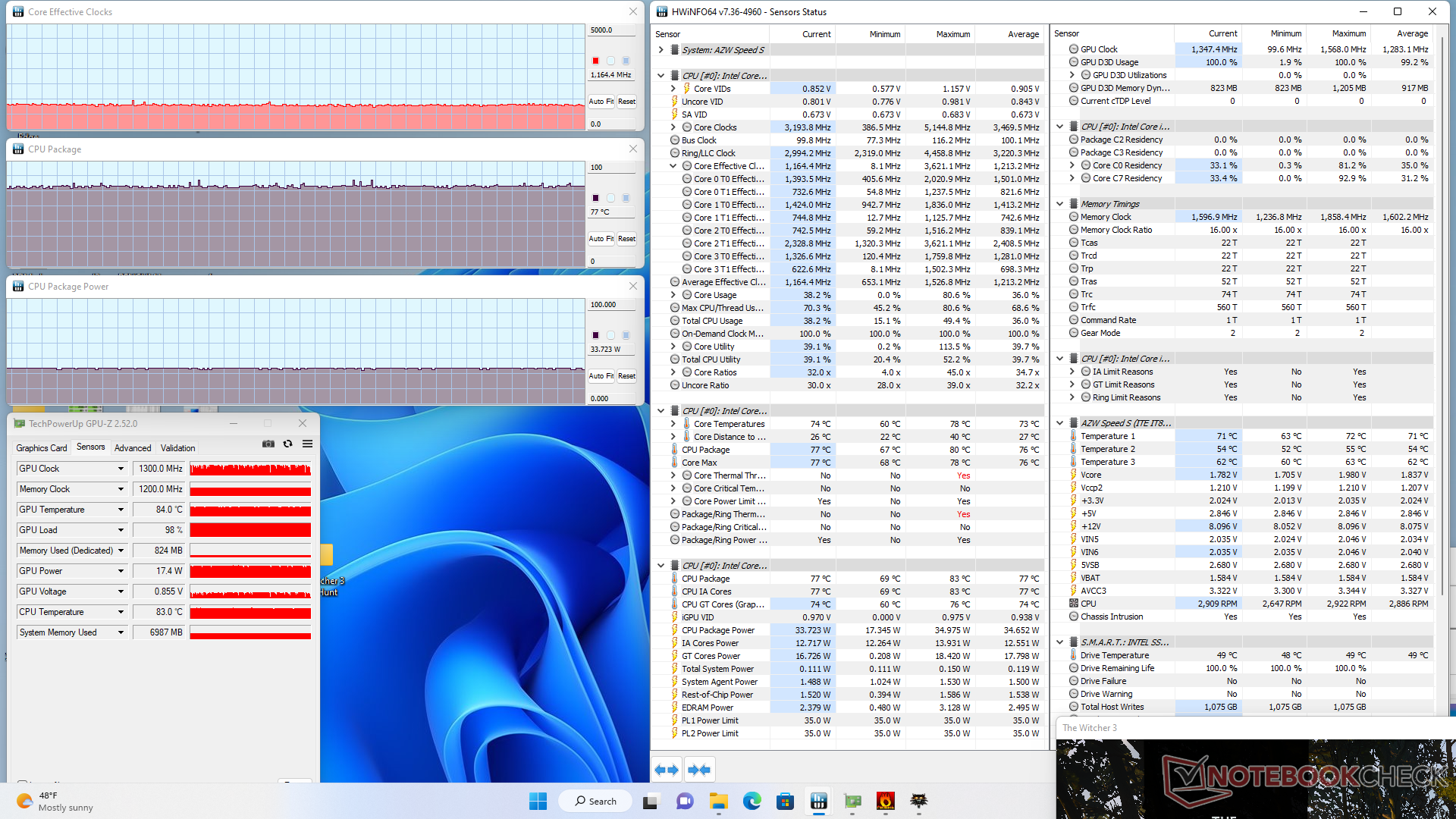Pick red line color in Core Effective Clocks

click(x=596, y=61)
